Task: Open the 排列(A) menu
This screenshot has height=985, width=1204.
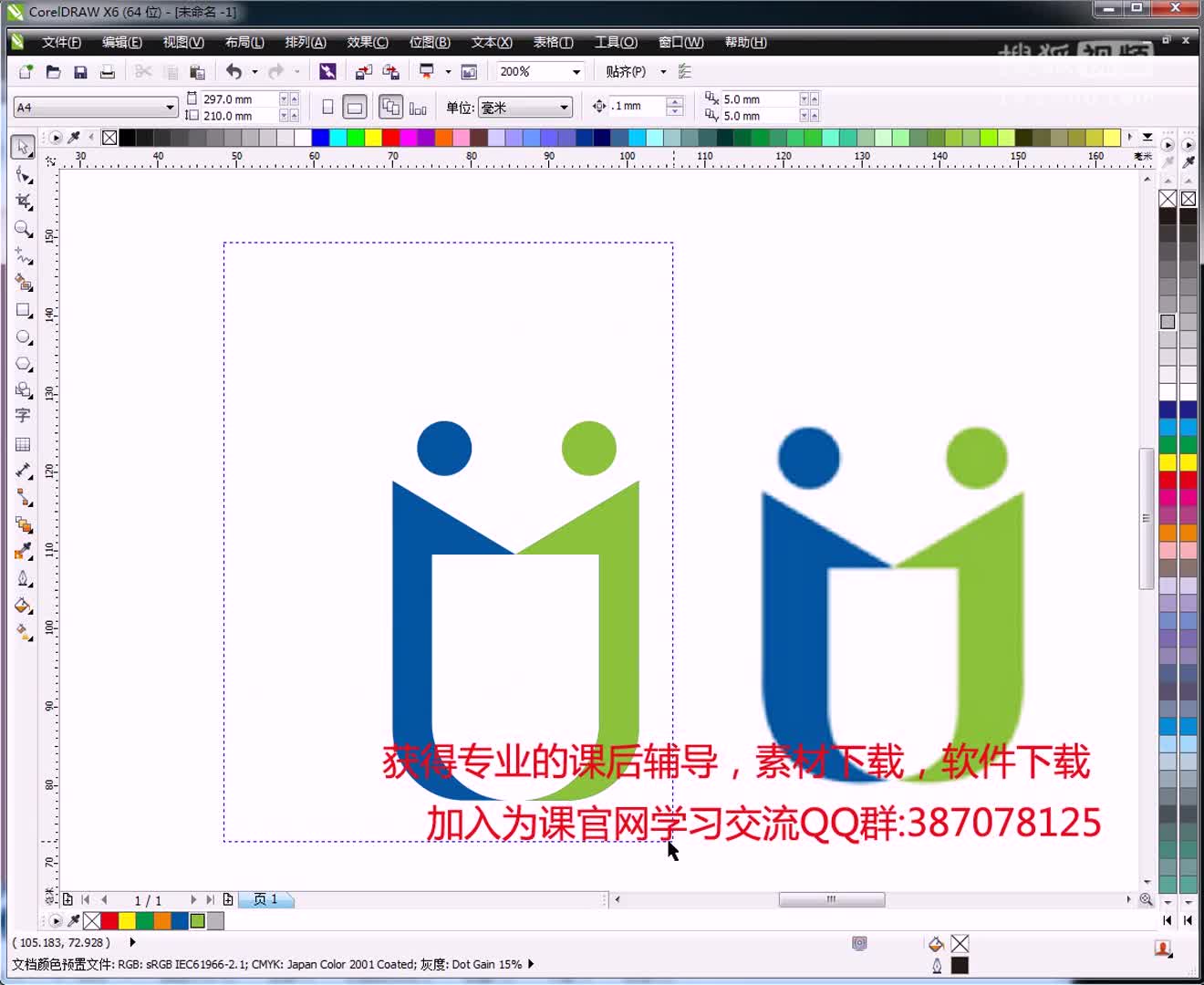Action: pyautogui.click(x=305, y=42)
